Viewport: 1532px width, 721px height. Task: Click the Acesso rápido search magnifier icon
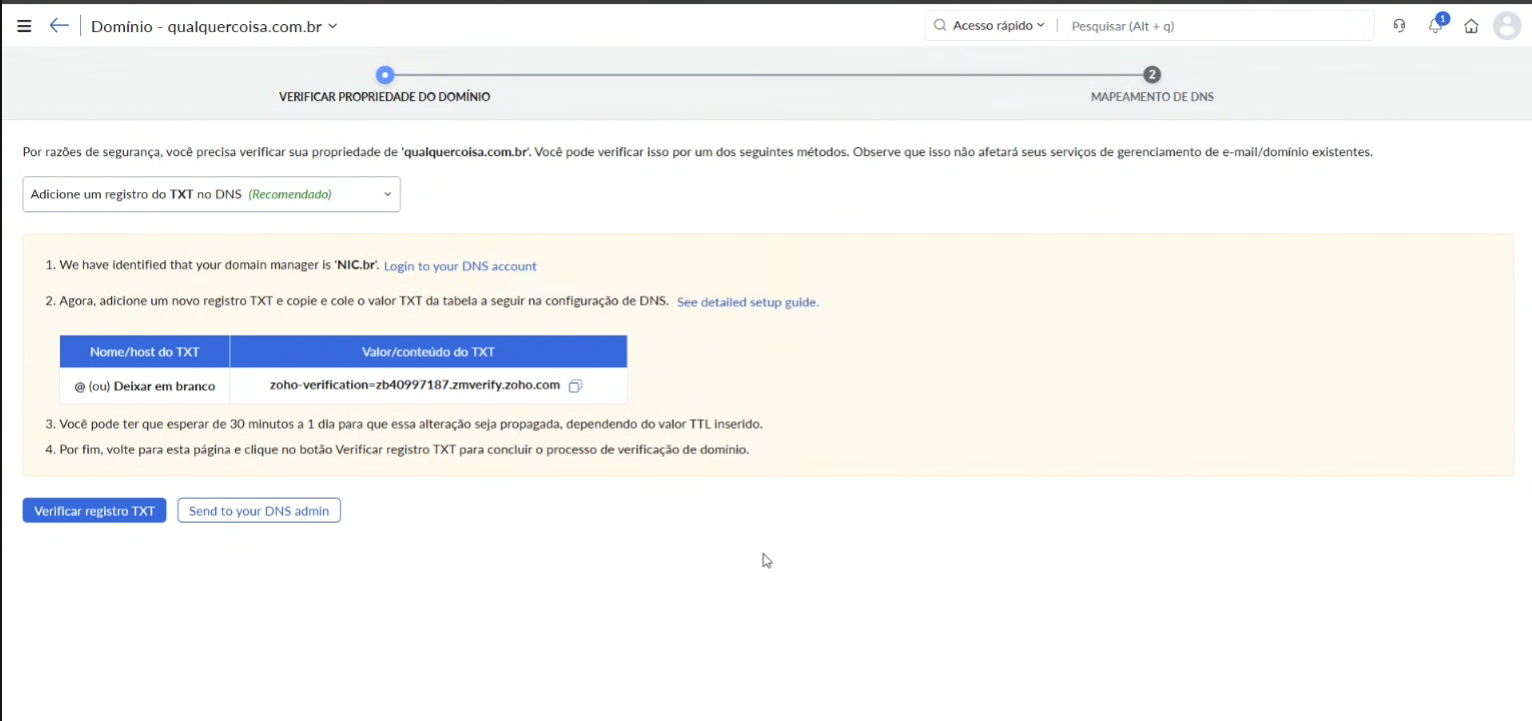click(x=940, y=26)
